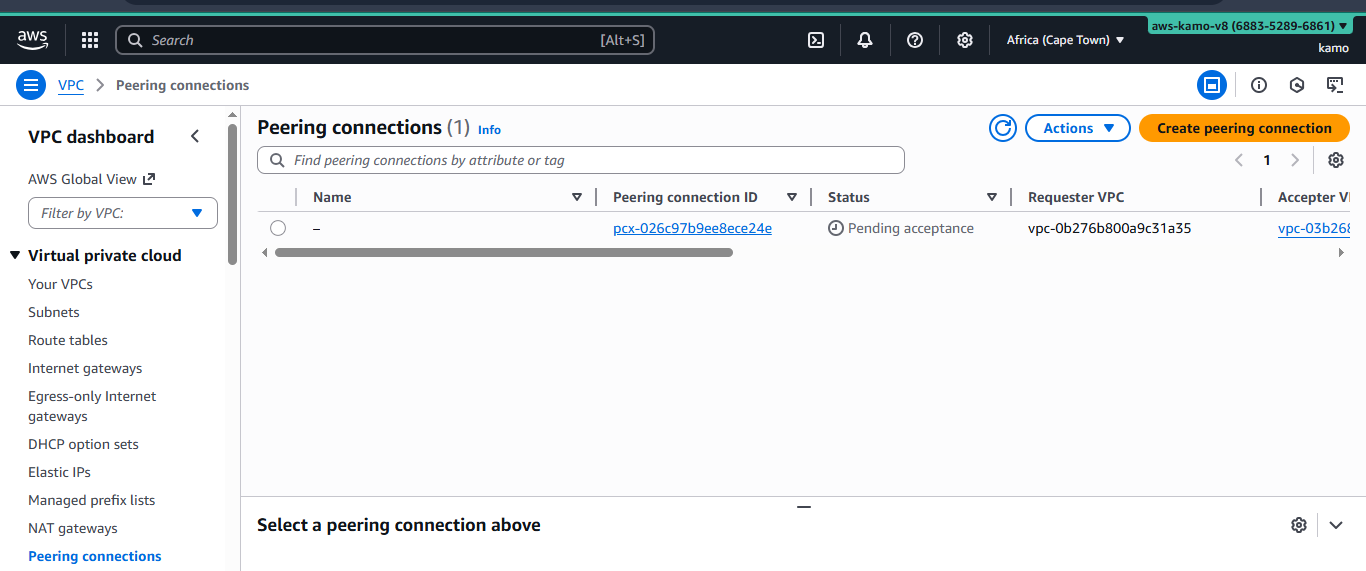Click the Pending acceptance status text

911,228
